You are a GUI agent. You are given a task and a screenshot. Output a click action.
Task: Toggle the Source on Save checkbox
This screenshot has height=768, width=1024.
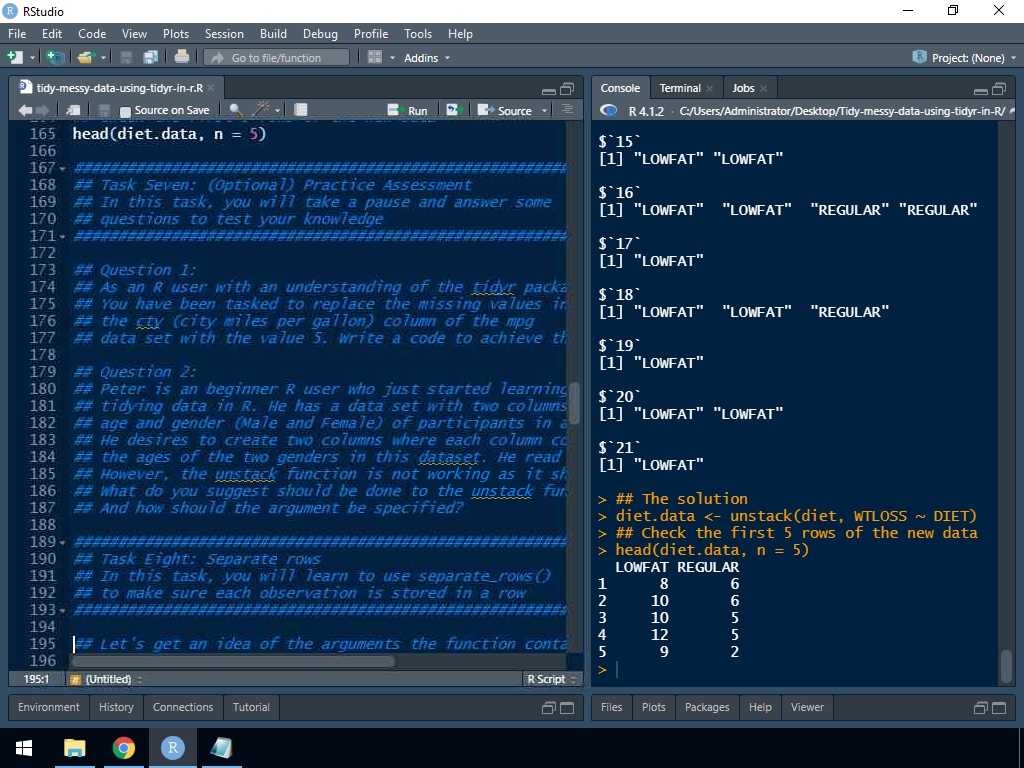click(x=126, y=111)
